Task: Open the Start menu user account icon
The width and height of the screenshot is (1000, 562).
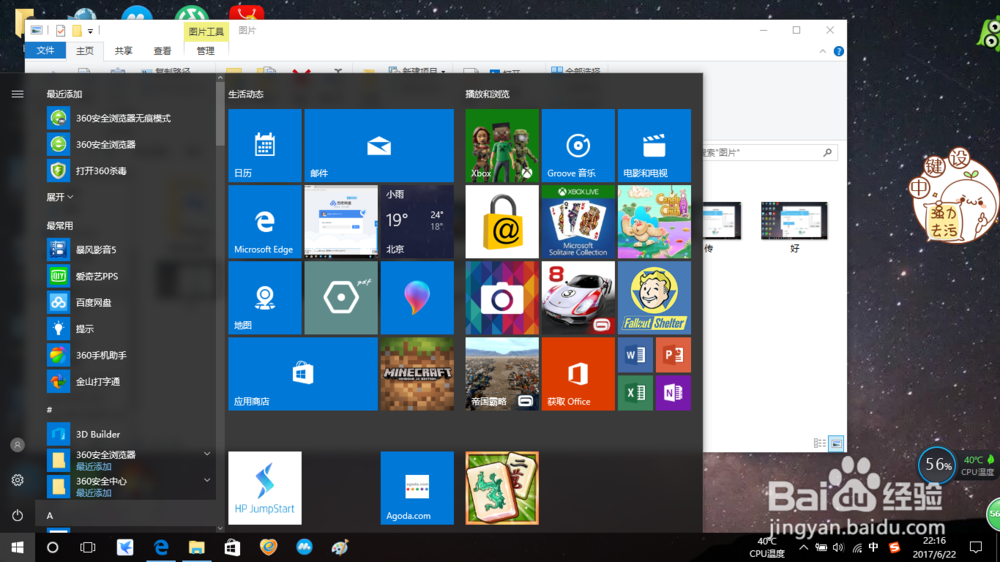Action: point(17,445)
